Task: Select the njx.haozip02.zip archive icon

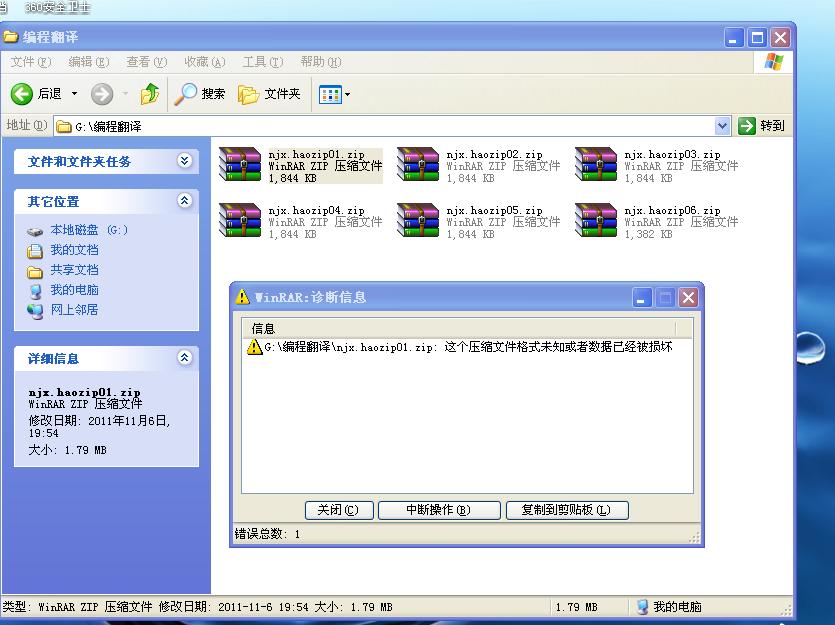Action: (x=418, y=165)
